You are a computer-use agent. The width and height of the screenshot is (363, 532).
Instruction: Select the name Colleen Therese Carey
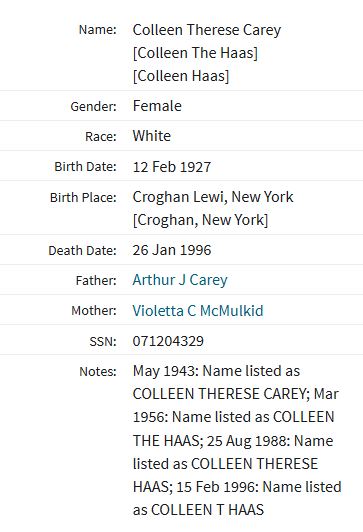point(207,30)
